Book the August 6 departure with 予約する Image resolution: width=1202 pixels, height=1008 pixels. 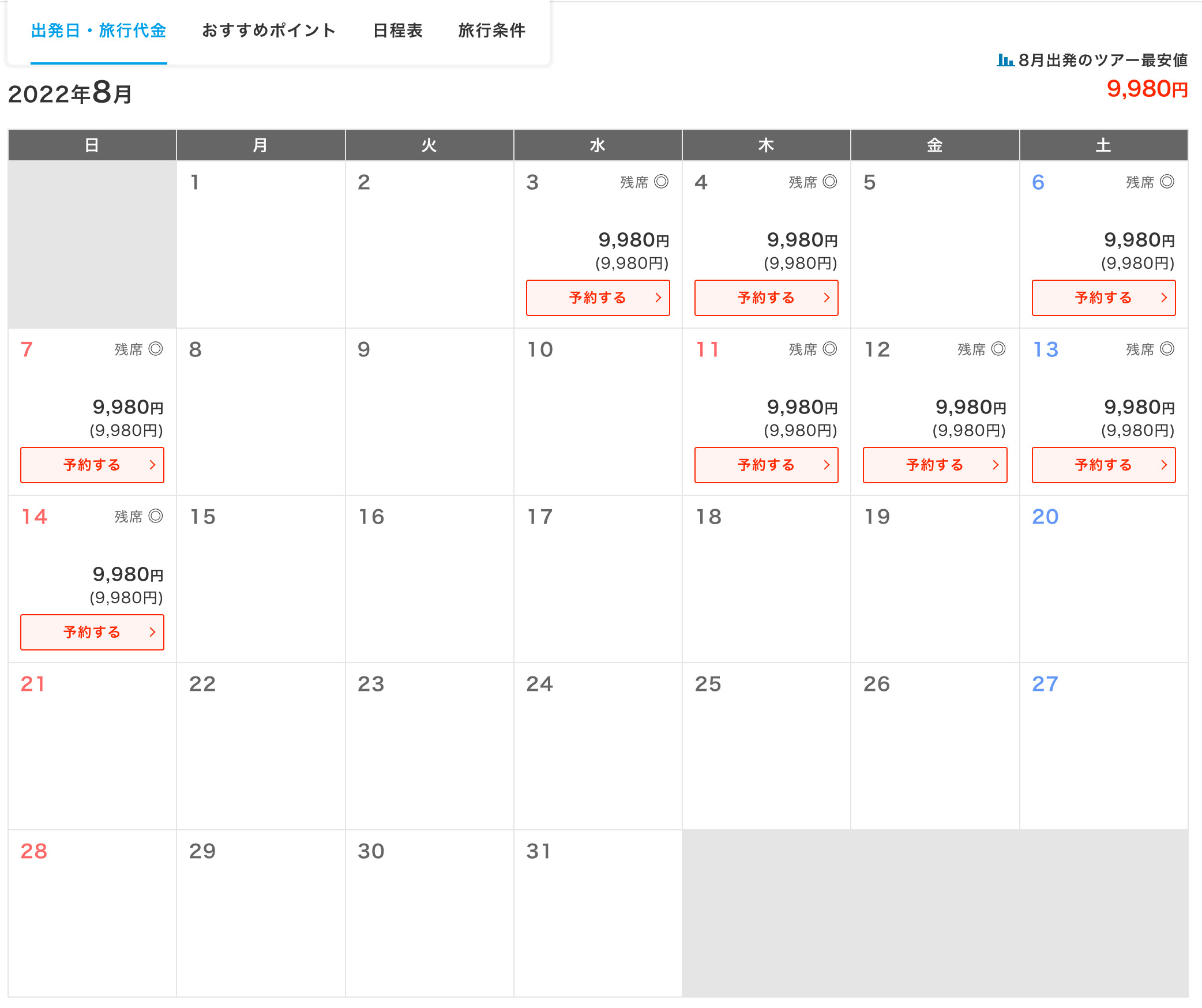pyautogui.click(x=1103, y=298)
